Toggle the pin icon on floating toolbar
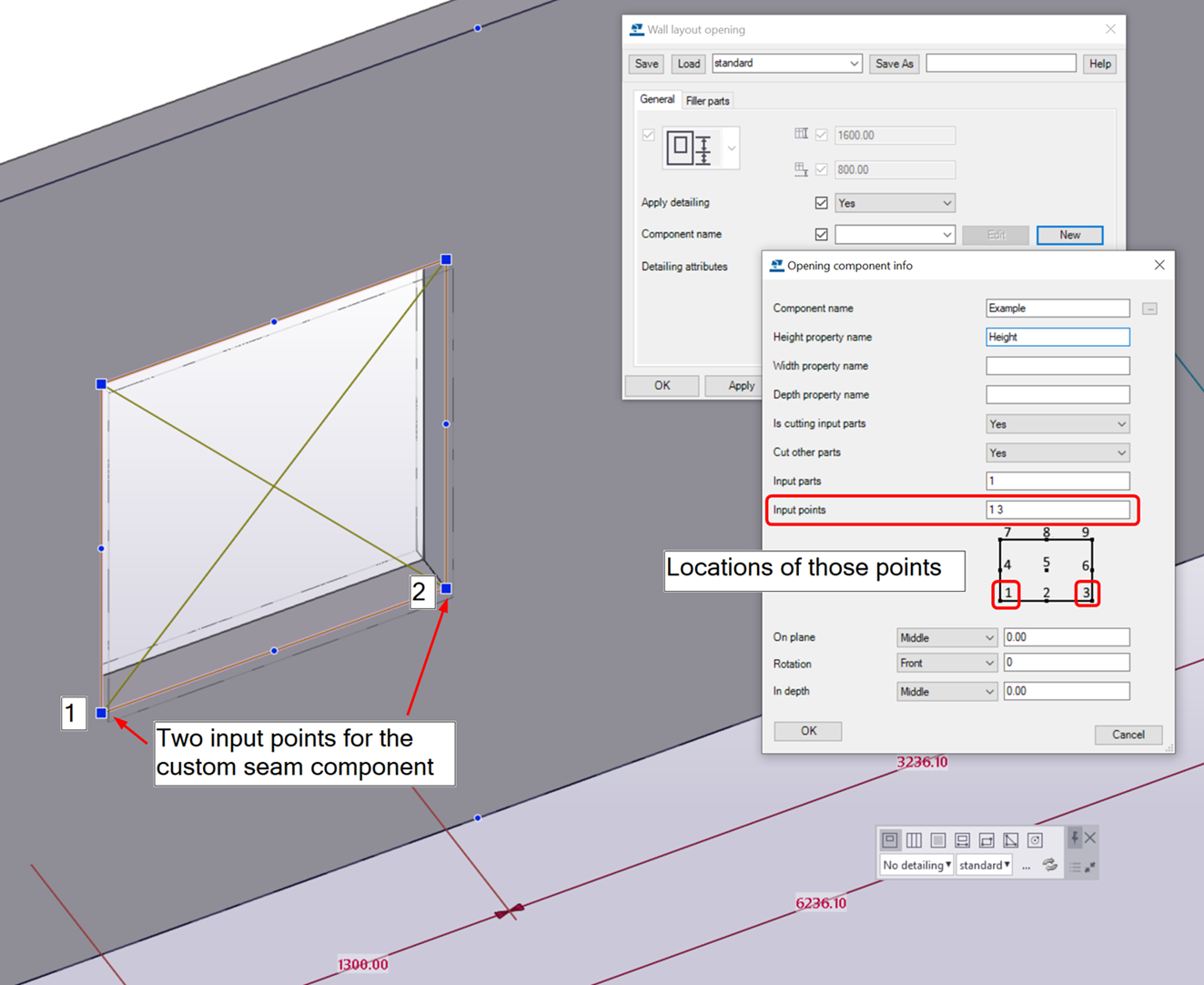Viewport: 1204px width, 985px height. [x=1075, y=838]
